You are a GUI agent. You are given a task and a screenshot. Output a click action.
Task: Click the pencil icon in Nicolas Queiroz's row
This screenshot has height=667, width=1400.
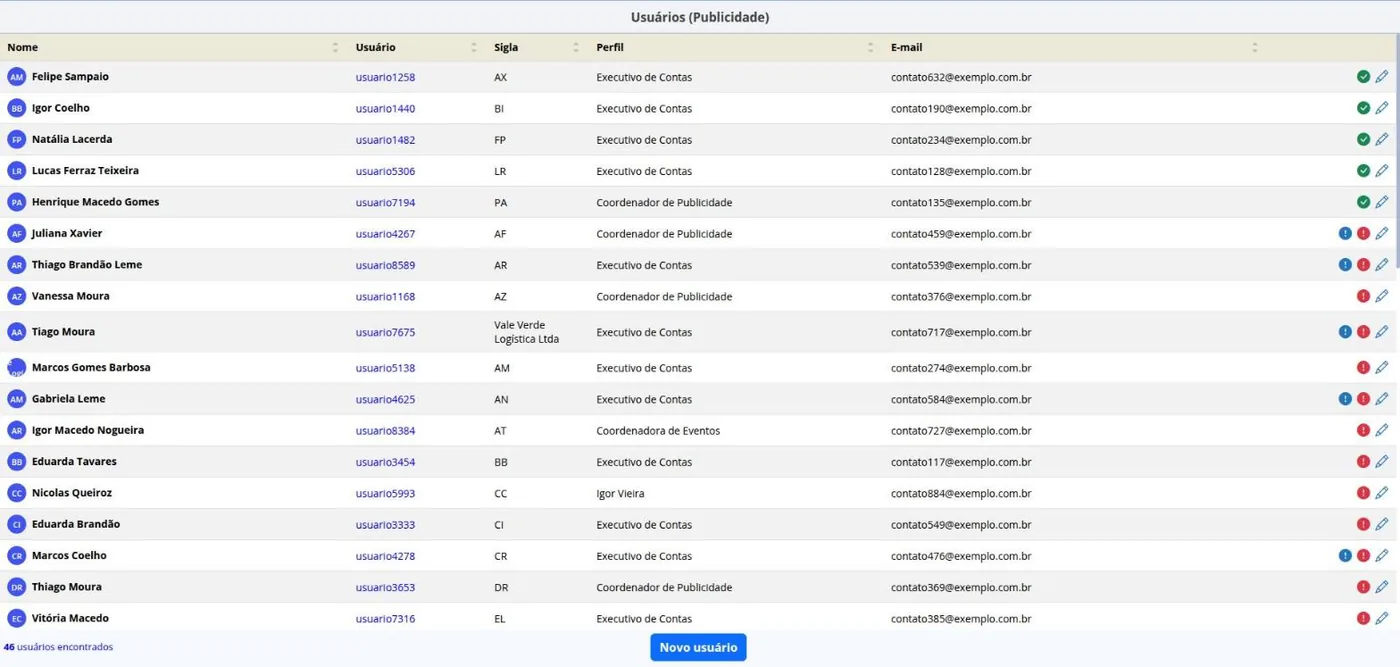[1381, 493]
